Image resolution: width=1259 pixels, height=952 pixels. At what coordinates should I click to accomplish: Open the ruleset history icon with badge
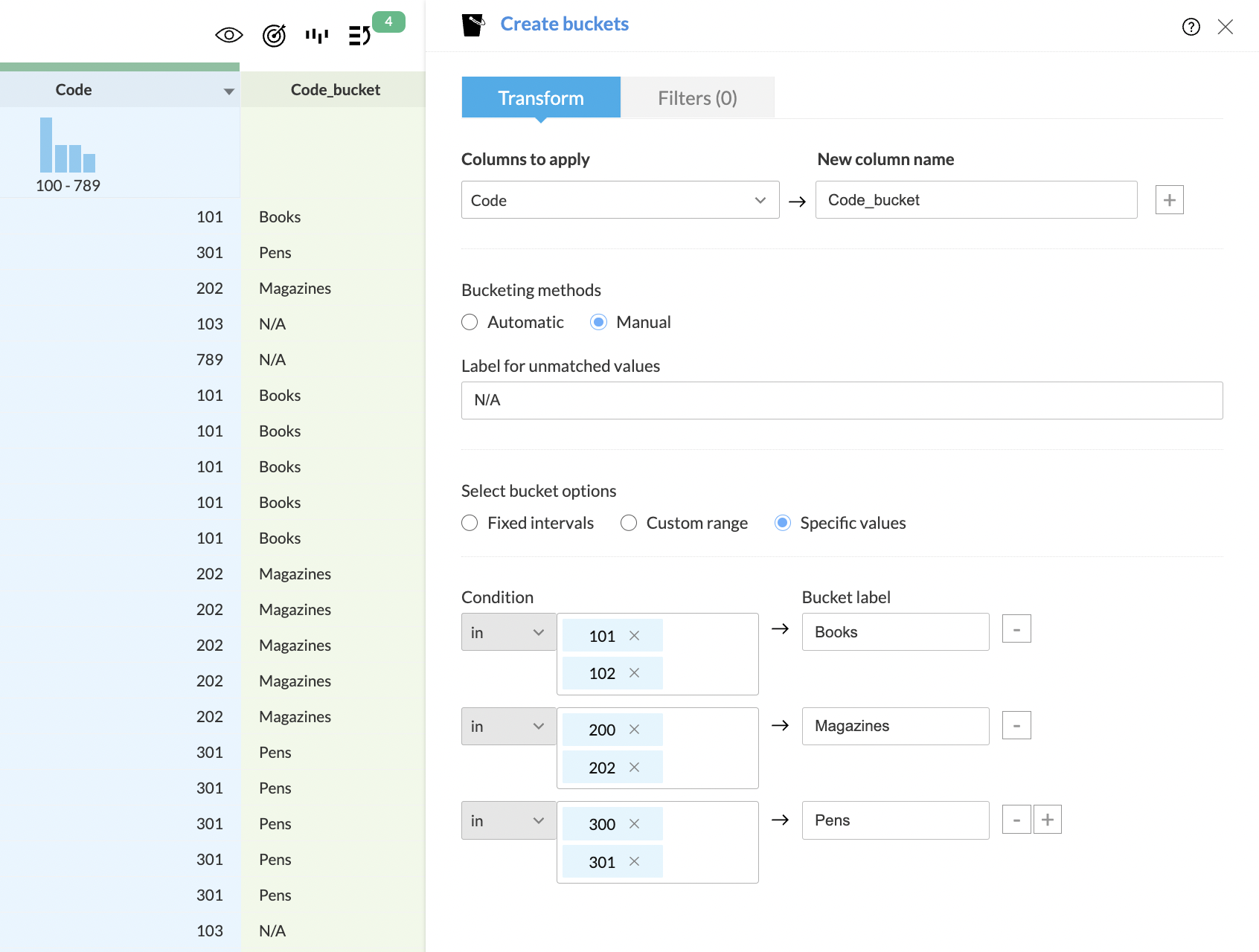click(360, 35)
